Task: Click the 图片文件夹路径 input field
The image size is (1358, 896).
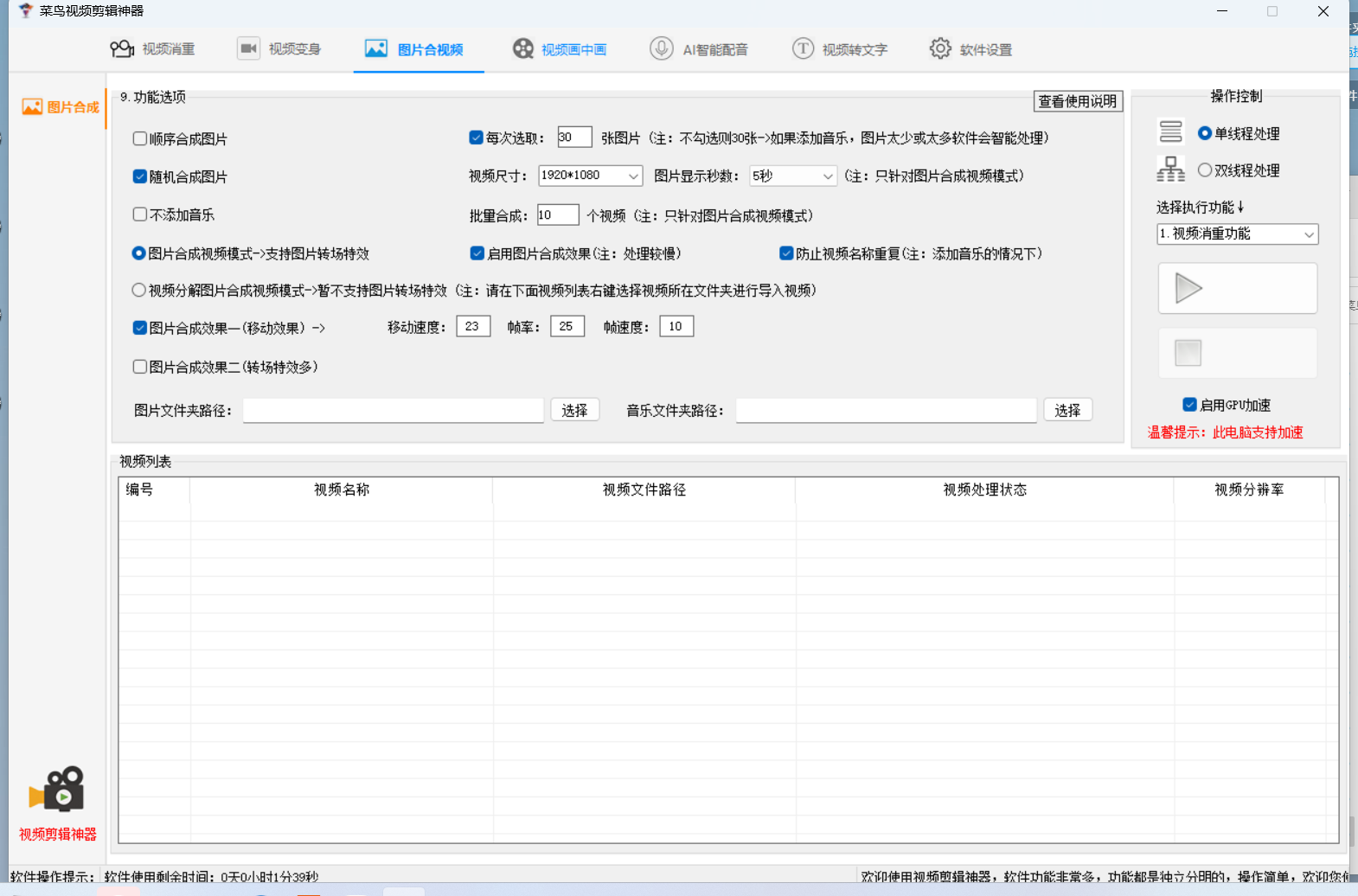Action: pos(393,410)
